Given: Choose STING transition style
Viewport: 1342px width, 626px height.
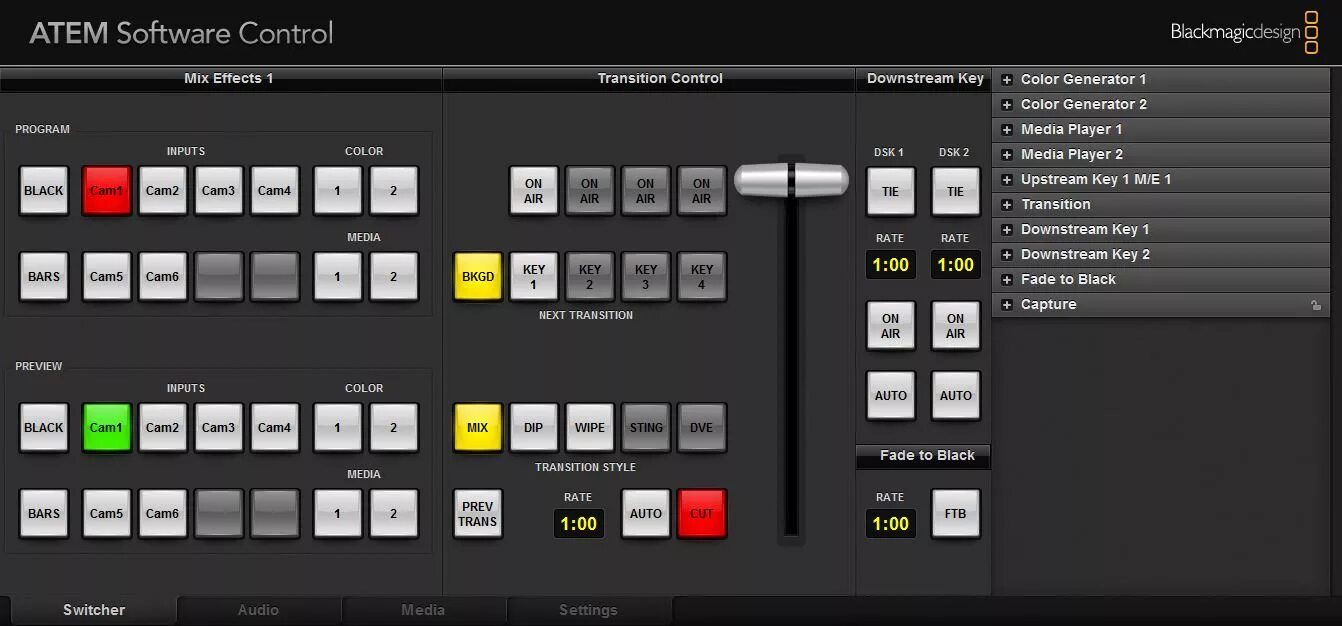Looking at the screenshot, I should [x=646, y=427].
